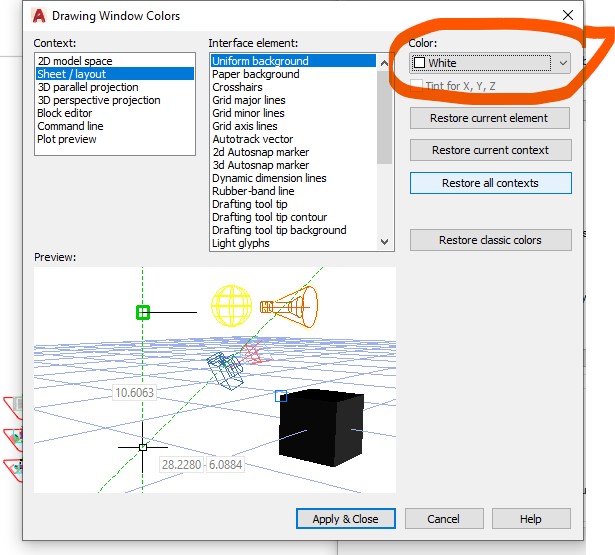Select Plot preview context

click(67, 139)
